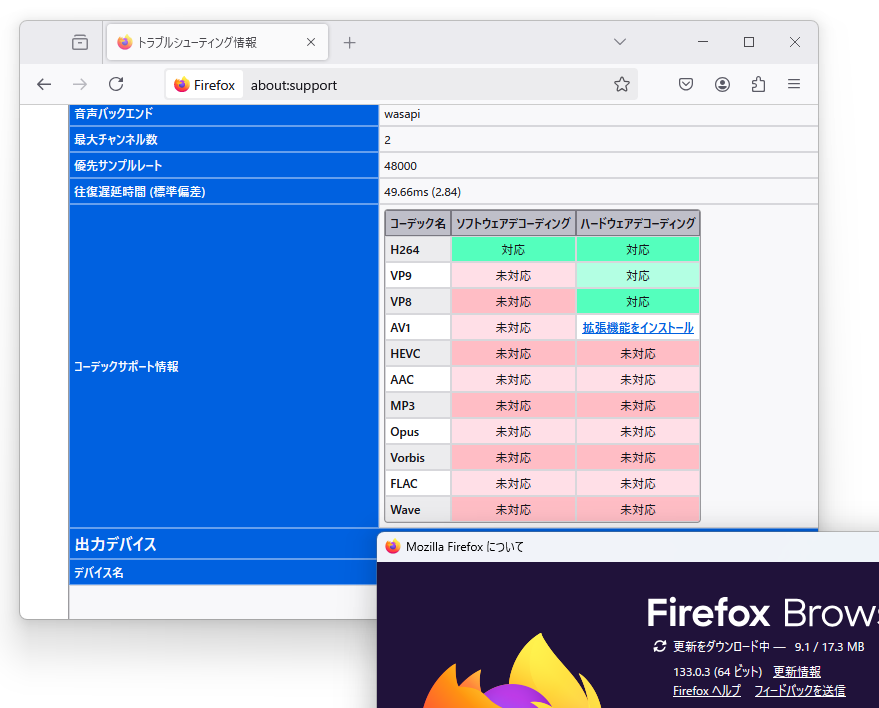Reload the about:support page

[x=116, y=85]
